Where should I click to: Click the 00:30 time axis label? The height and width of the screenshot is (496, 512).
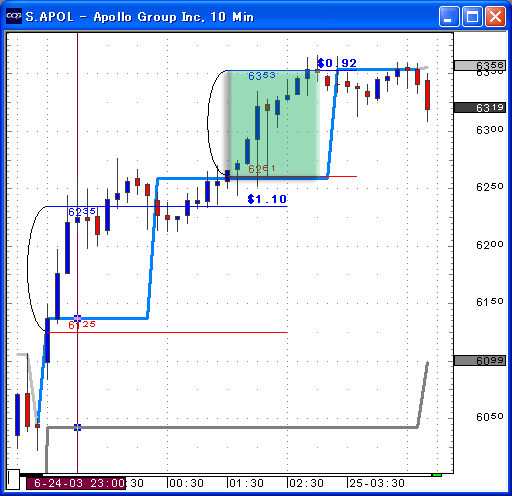(x=186, y=483)
